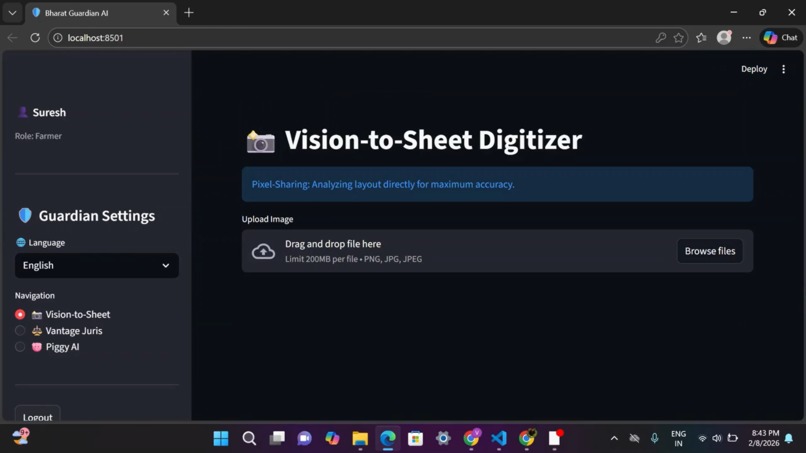Click the Role: Farmer text

38,136
